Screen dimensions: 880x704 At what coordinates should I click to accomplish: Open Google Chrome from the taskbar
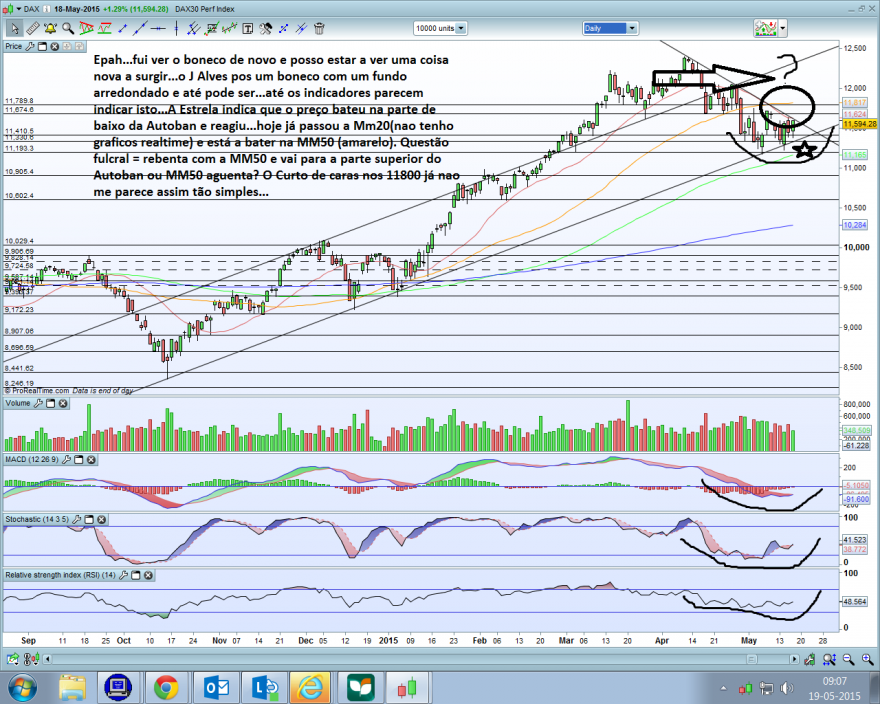click(x=167, y=687)
